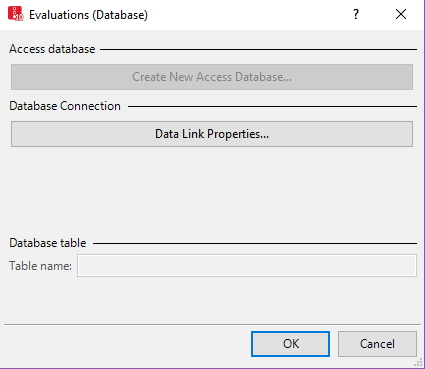Click the Evaluations (Database) title text
The image size is (425, 369).
(x=88, y=15)
